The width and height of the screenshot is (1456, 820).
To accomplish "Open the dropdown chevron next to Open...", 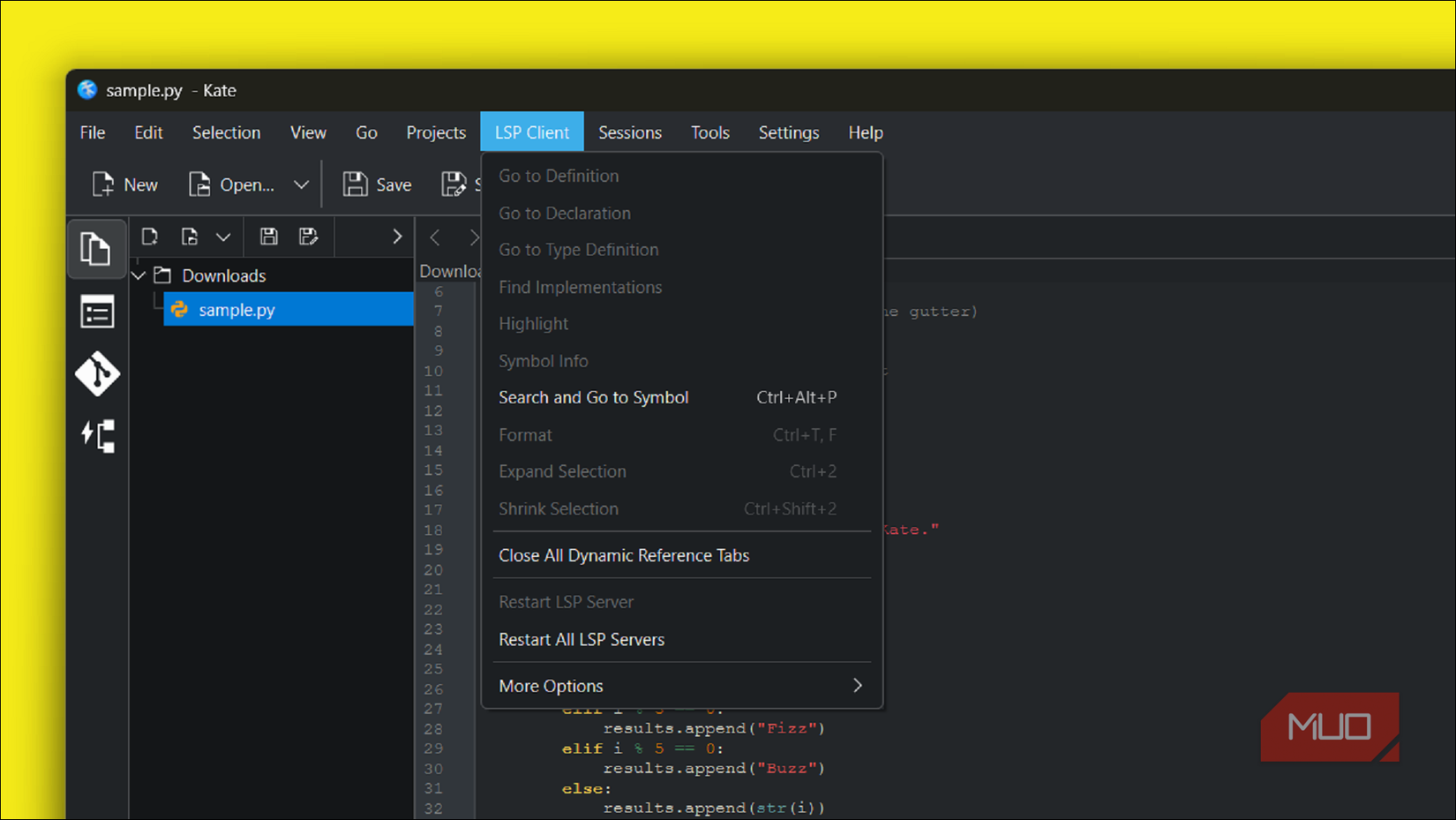I will pyautogui.click(x=301, y=184).
